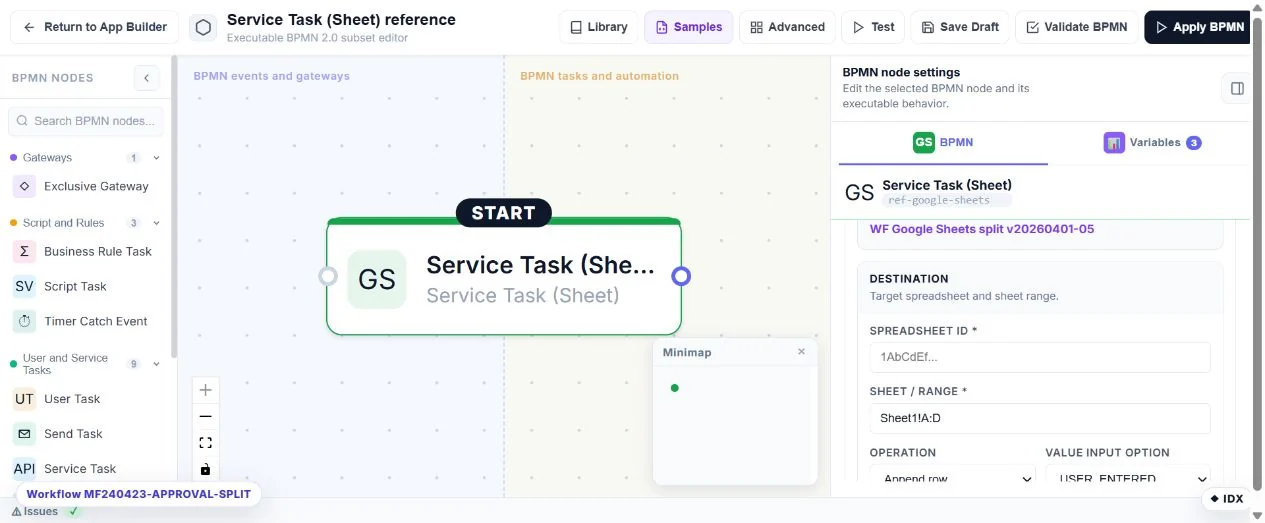Image resolution: width=1265 pixels, height=523 pixels.
Task: Fit the canvas view to screen
Action: tap(205, 442)
